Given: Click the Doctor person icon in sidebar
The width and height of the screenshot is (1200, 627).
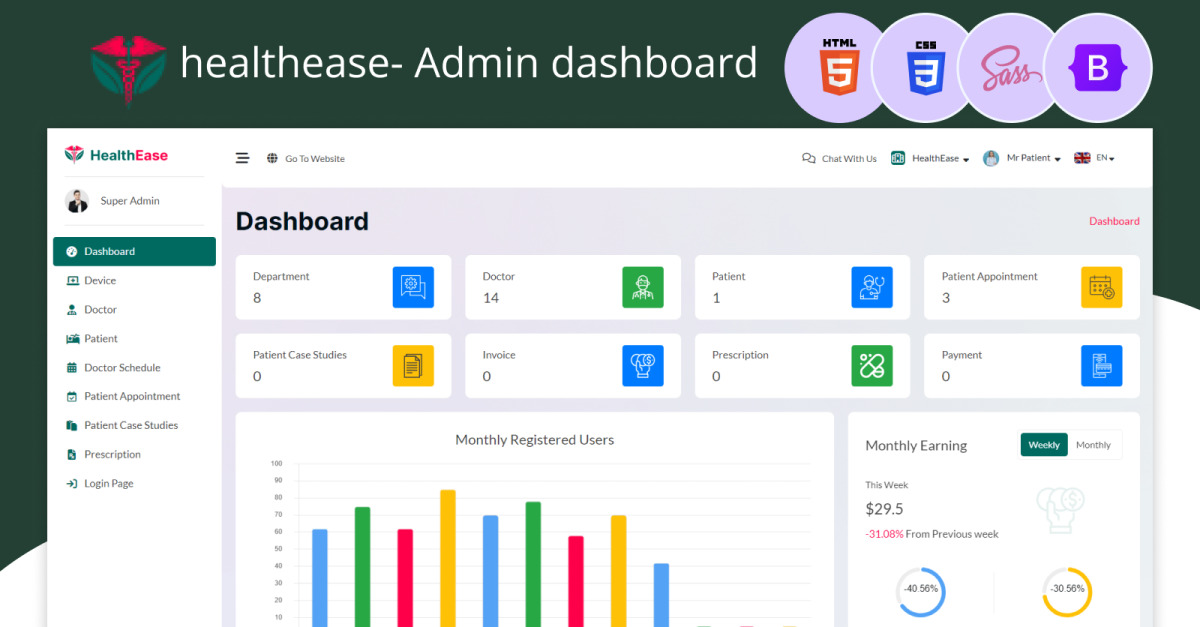Looking at the screenshot, I should pyautogui.click(x=71, y=310).
